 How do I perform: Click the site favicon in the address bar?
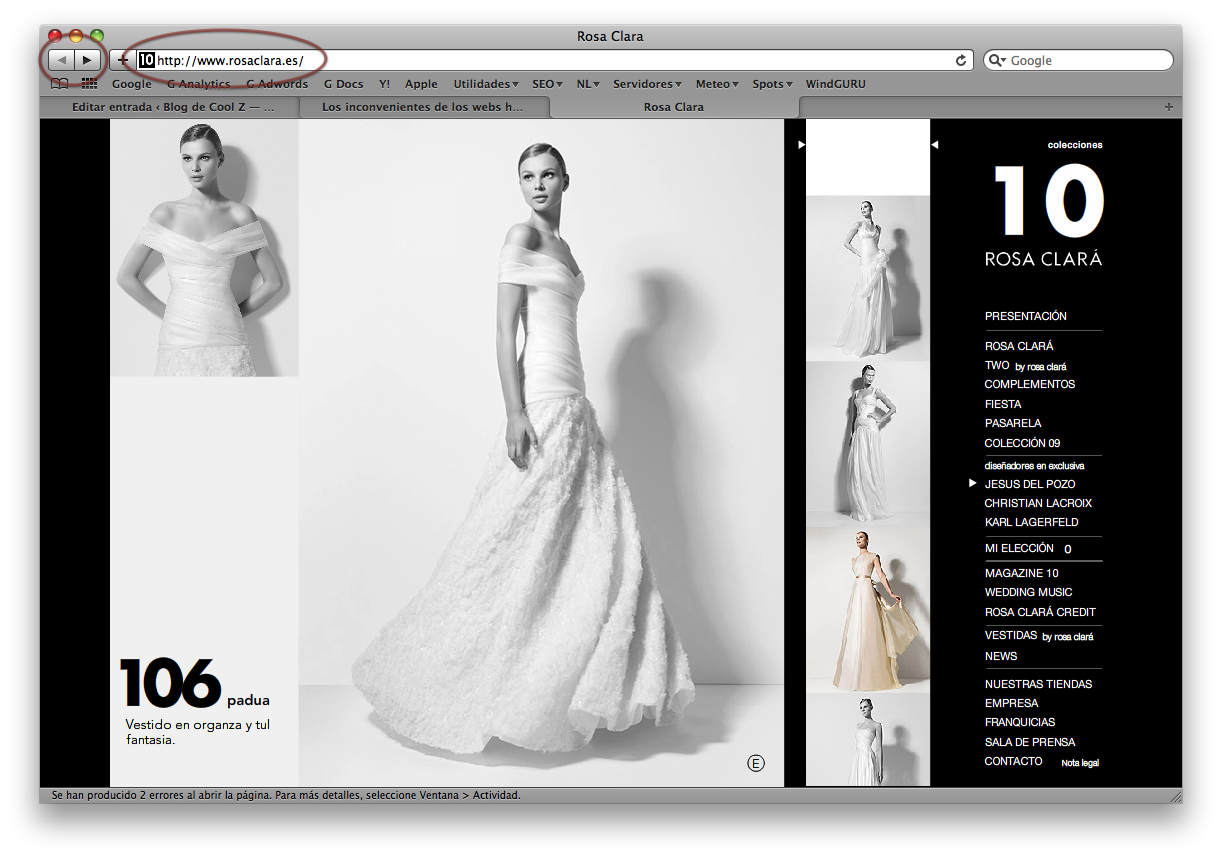point(146,60)
